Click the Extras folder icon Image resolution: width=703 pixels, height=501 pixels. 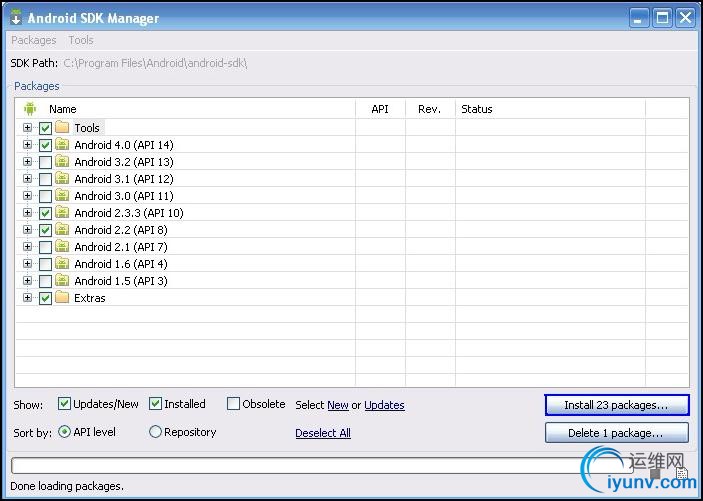point(62,298)
